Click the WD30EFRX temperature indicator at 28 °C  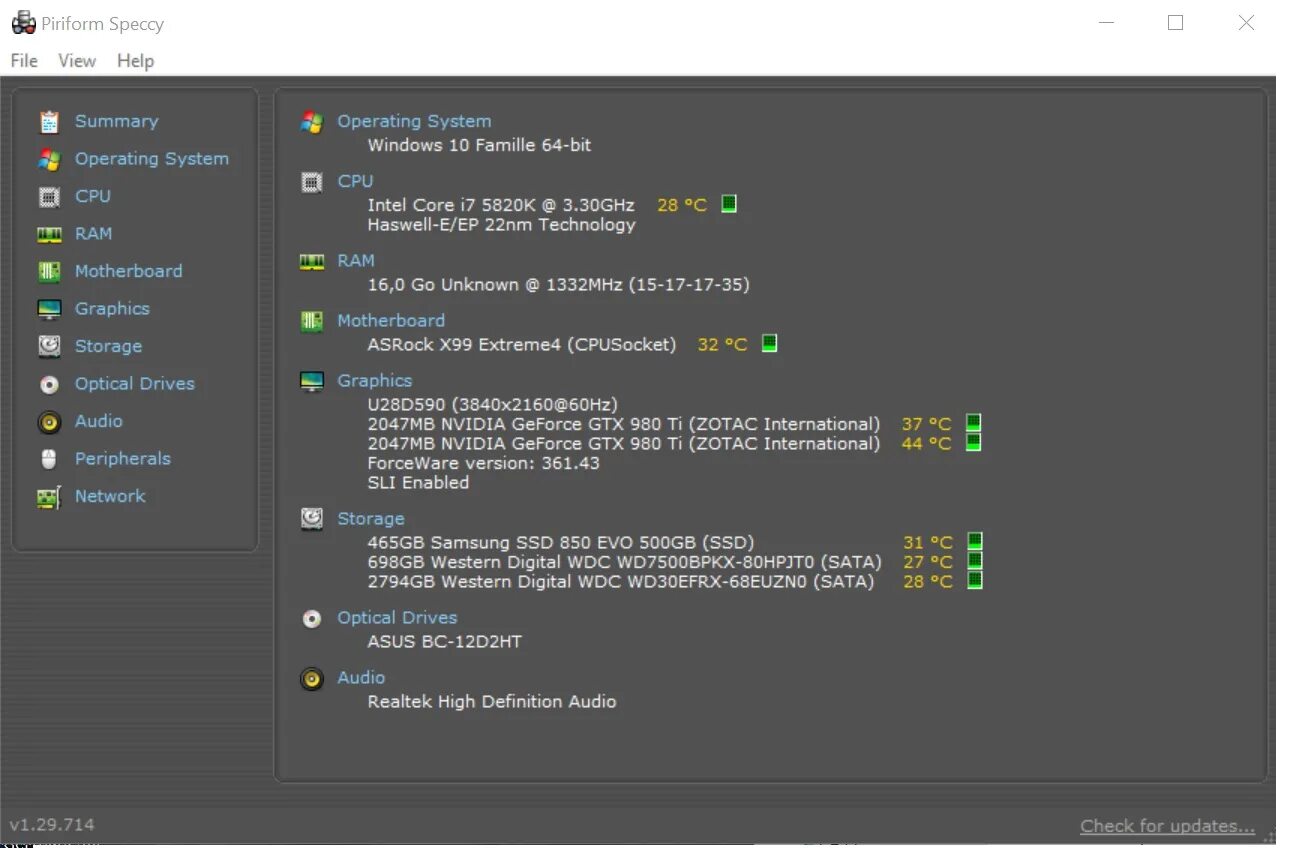coord(975,580)
